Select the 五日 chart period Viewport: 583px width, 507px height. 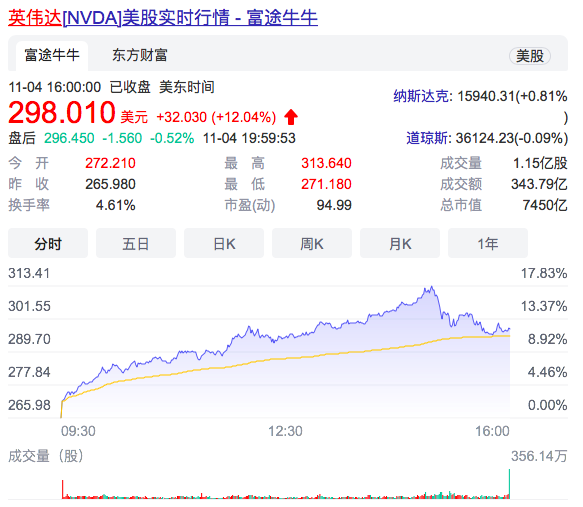(x=136, y=243)
